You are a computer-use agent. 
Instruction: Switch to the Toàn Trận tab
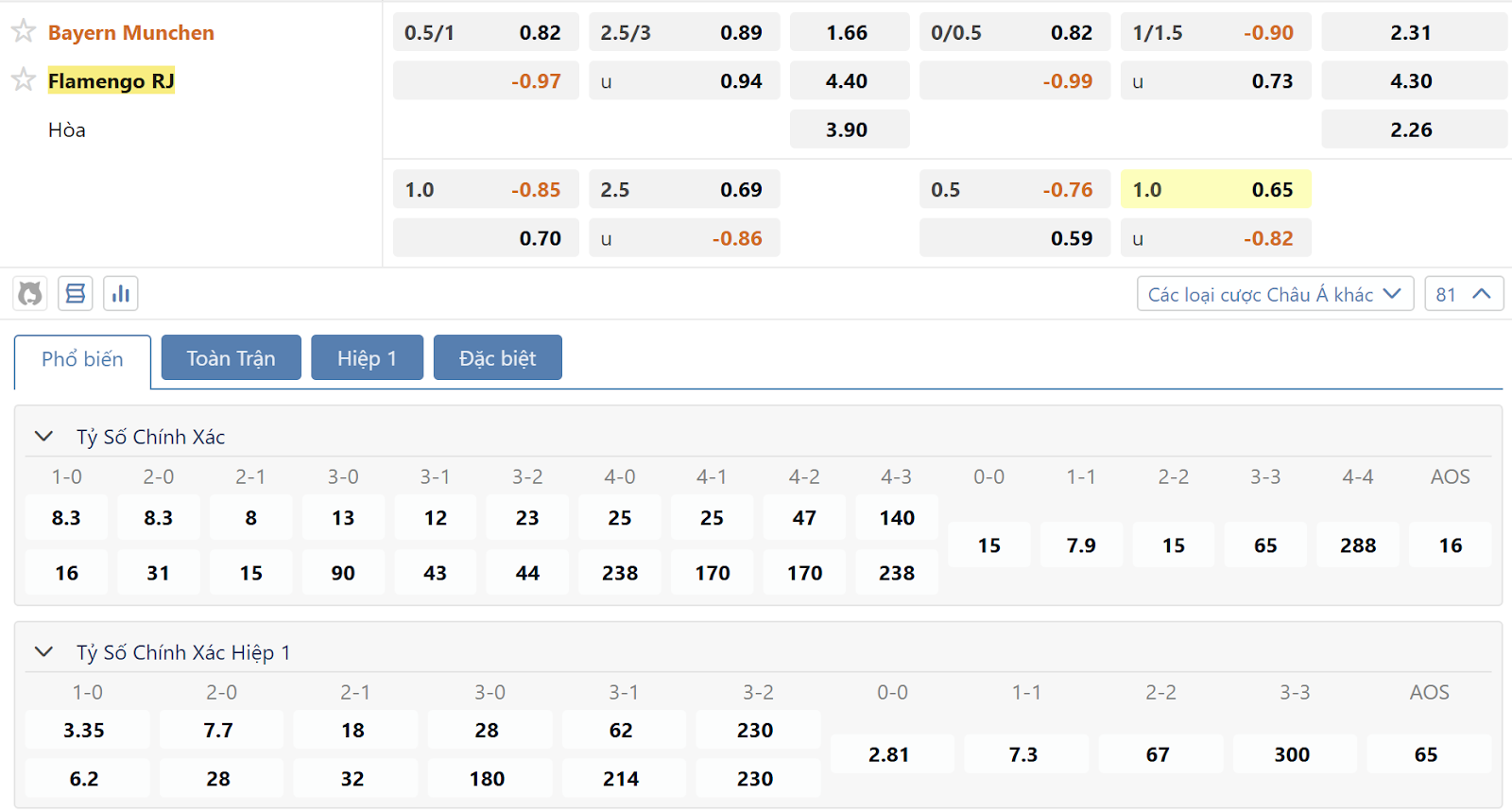pyautogui.click(x=232, y=358)
